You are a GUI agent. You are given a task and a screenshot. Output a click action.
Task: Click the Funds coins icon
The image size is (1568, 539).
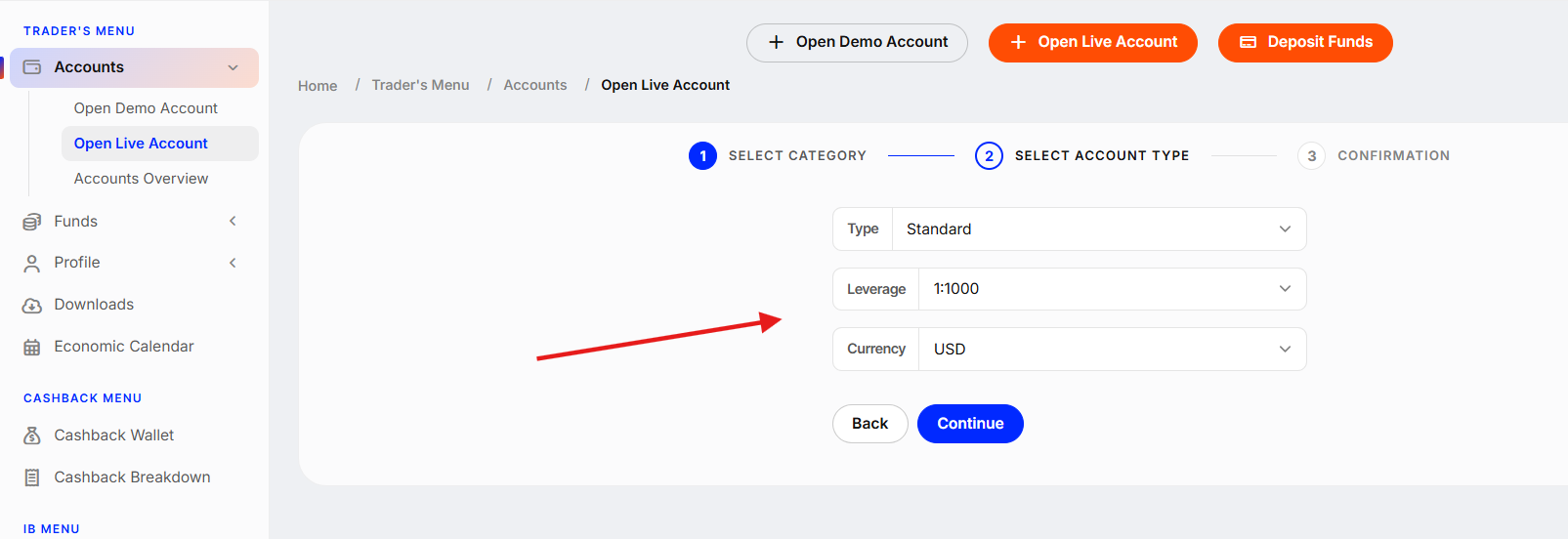point(32,222)
